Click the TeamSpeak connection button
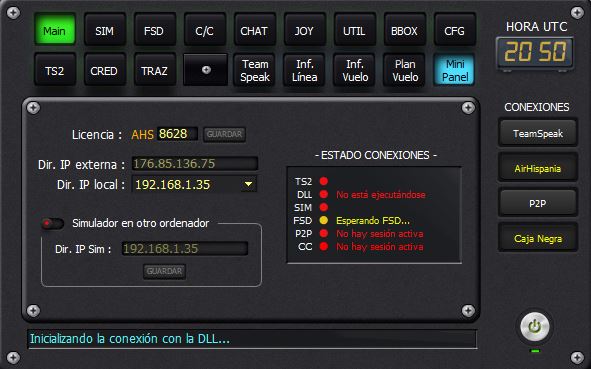The image size is (591, 369). [x=538, y=133]
